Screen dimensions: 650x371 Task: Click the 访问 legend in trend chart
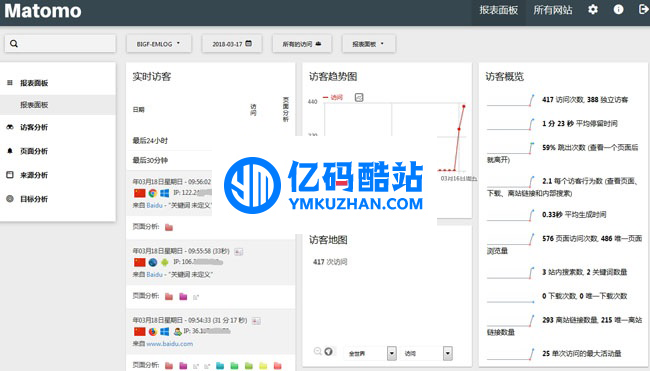pyautogui.click(x=333, y=97)
